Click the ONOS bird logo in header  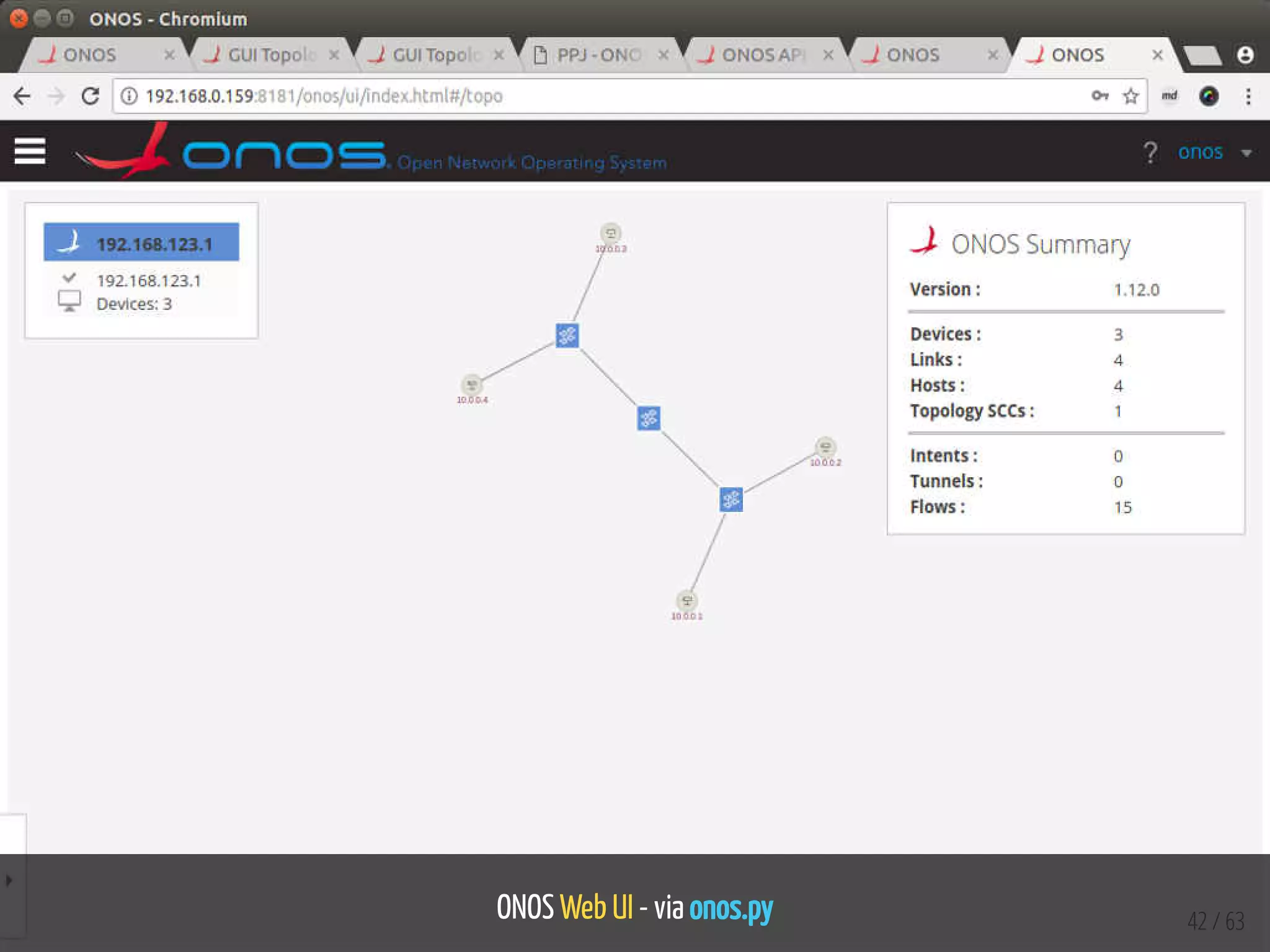[122, 151]
